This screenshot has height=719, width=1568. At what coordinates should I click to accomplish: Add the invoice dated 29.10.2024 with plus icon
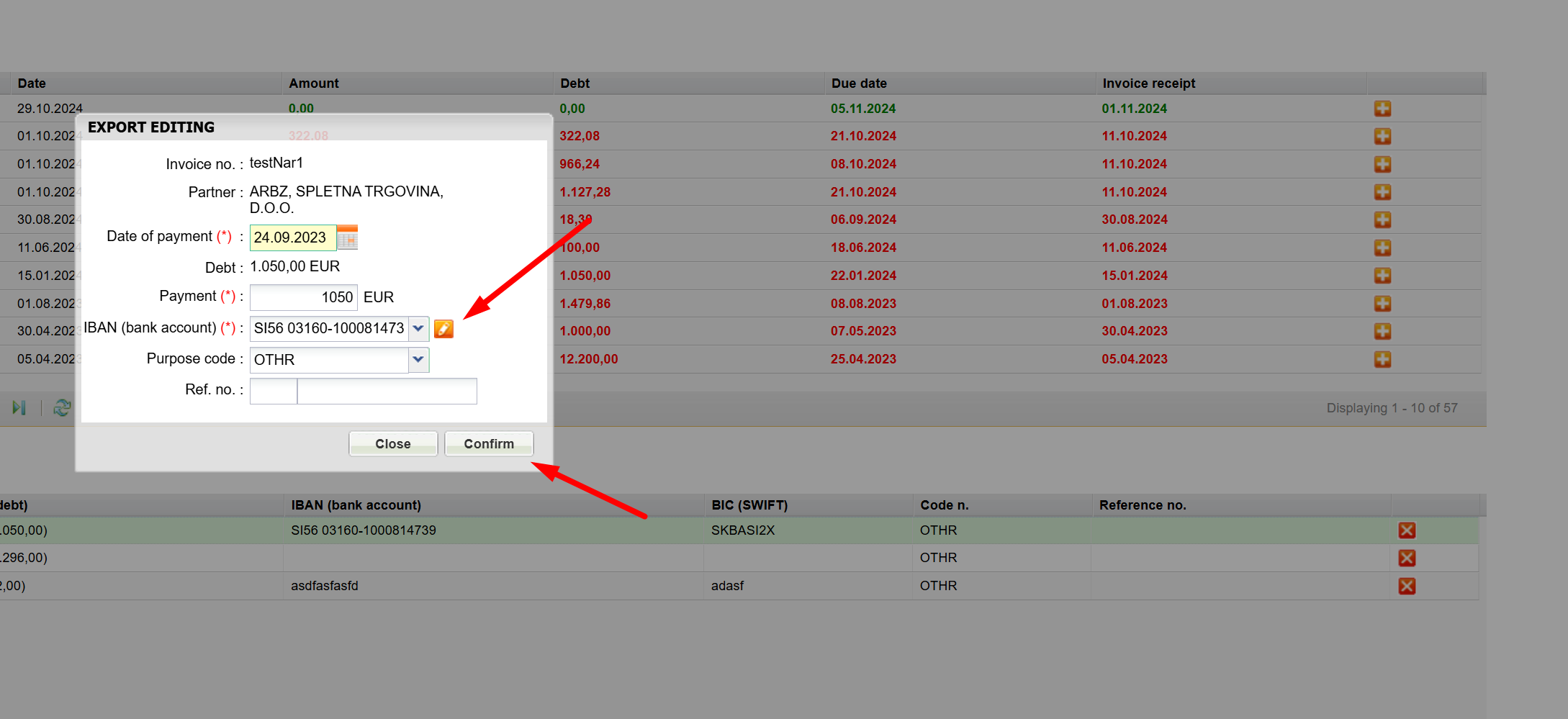[x=1382, y=109]
